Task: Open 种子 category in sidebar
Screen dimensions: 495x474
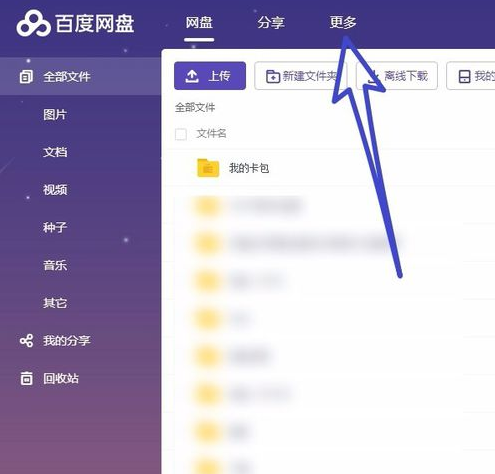Action: click(x=55, y=228)
